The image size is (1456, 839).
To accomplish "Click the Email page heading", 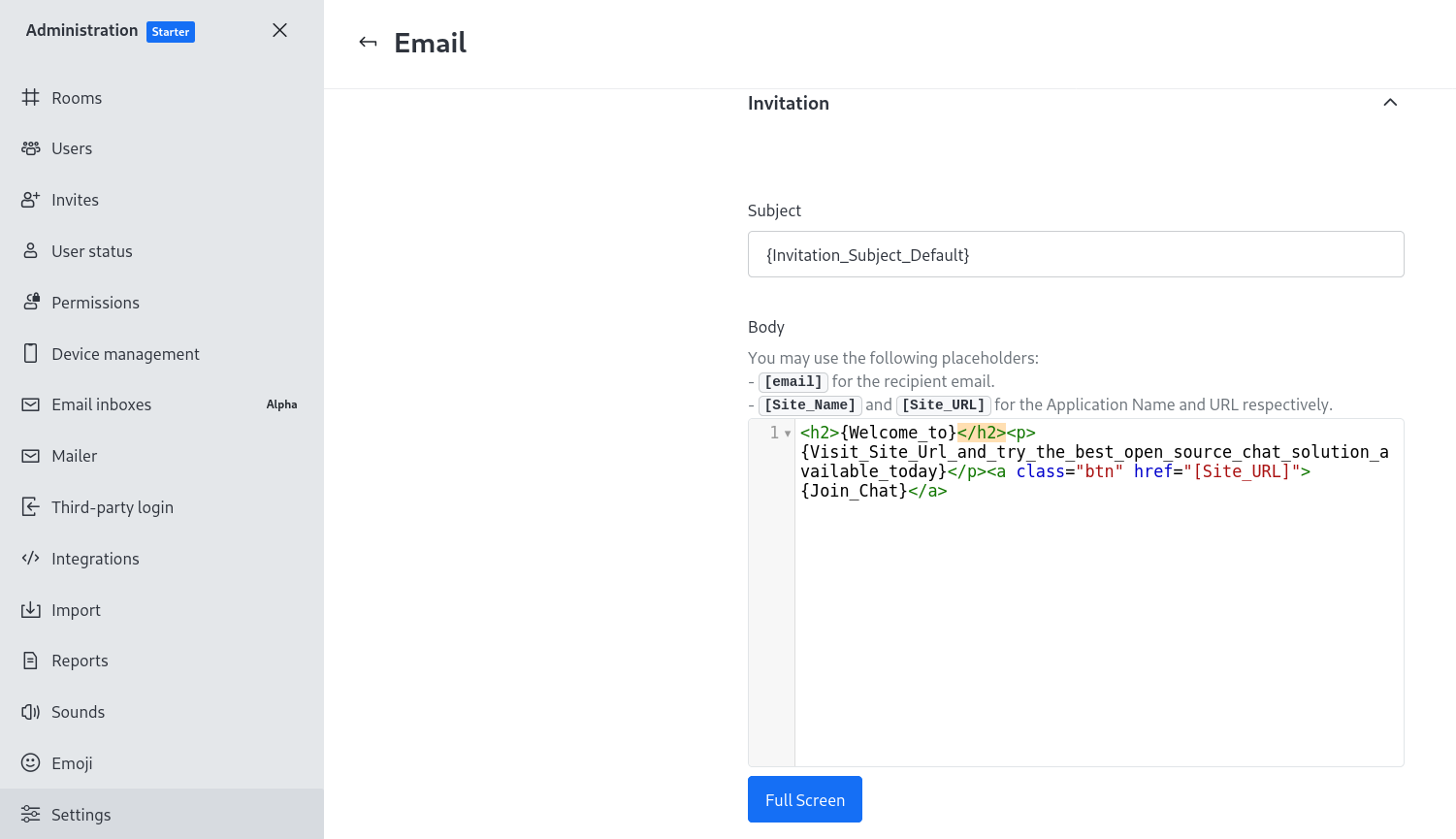I will click(430, 43).
